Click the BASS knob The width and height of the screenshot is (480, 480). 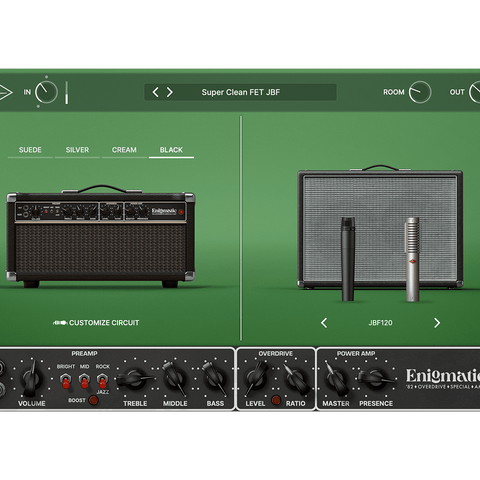(215, 379)
